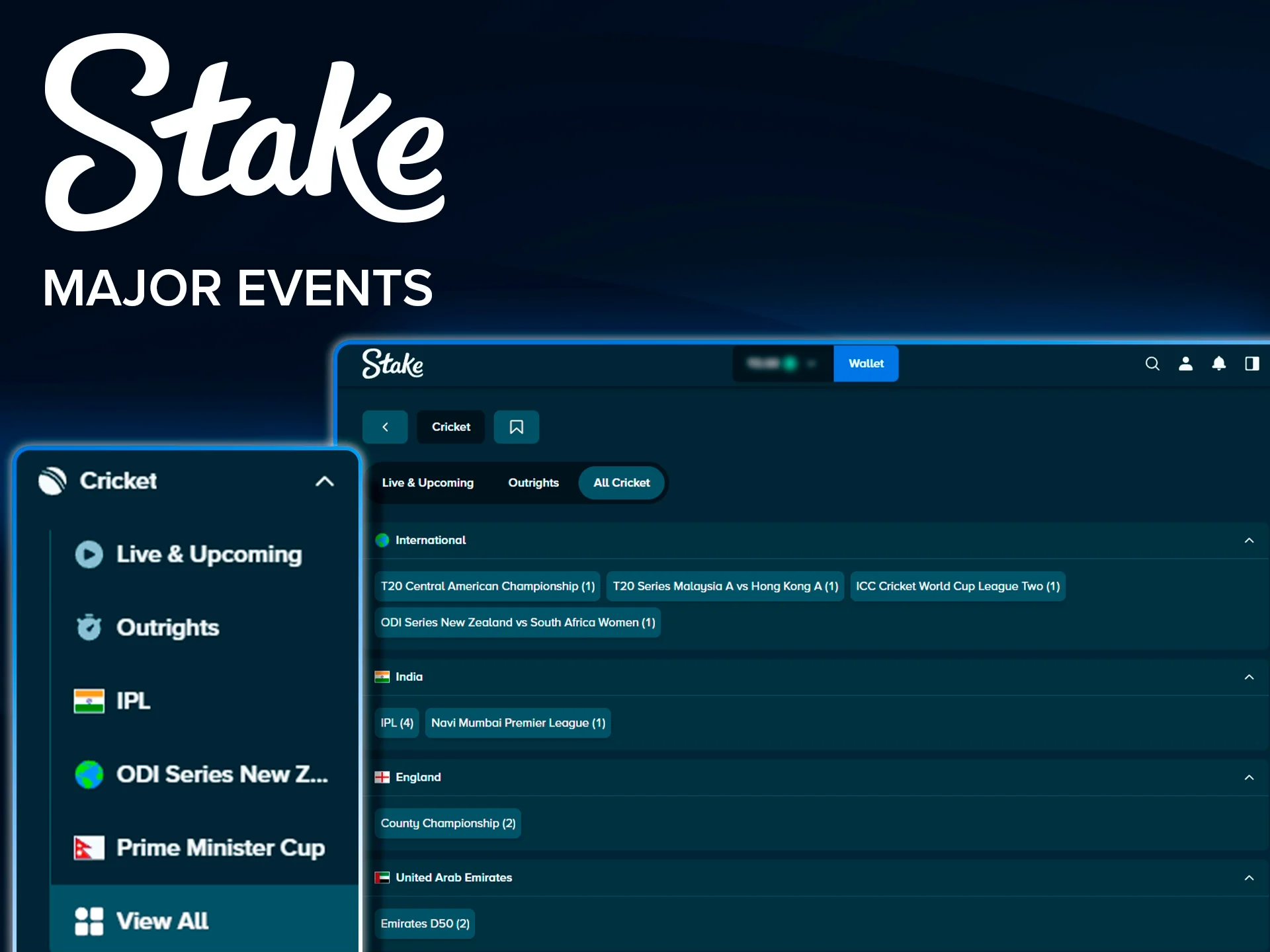Collapse the England section chevron

click(x=1249, y=777)
